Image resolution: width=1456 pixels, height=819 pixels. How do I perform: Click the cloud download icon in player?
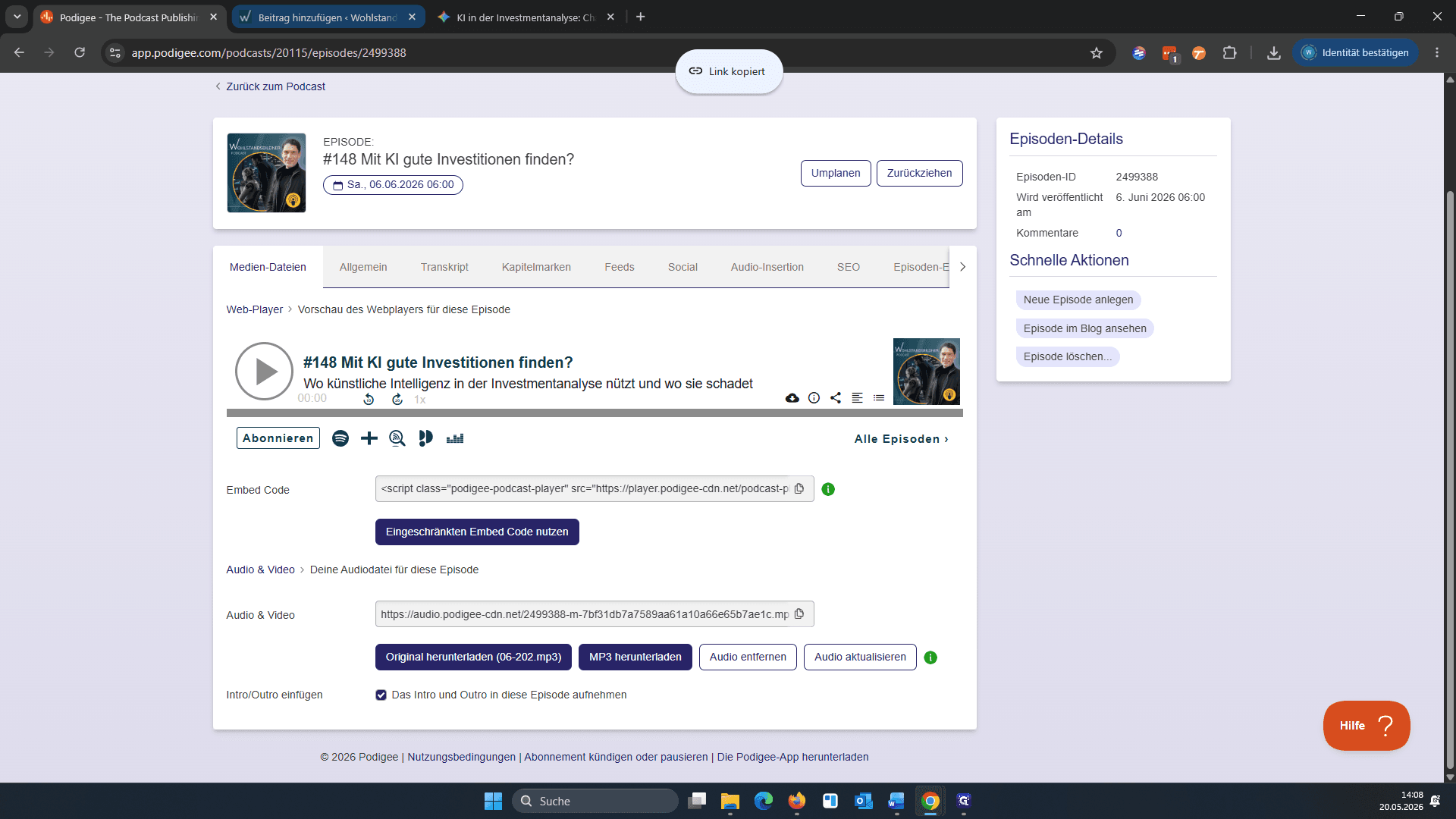coord(792,398)
